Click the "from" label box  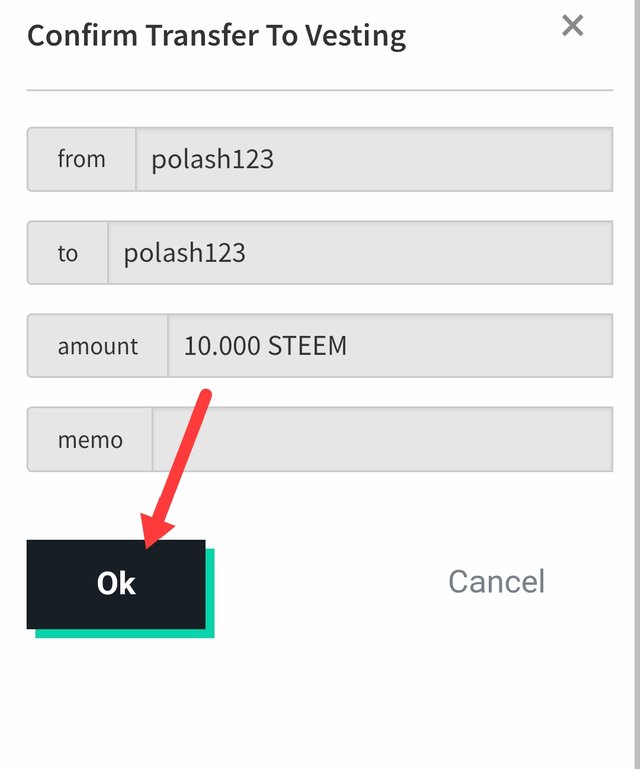click(81, 159)
